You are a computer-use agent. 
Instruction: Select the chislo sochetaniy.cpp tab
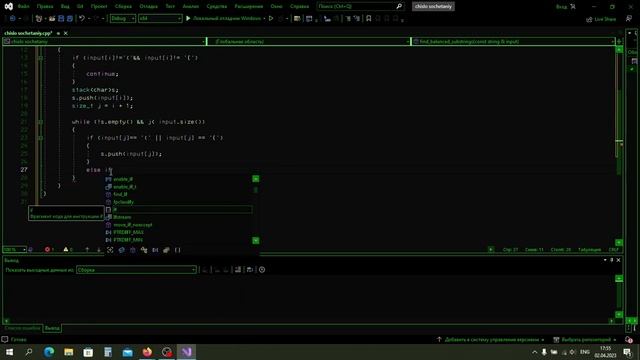tap(28, 33)
